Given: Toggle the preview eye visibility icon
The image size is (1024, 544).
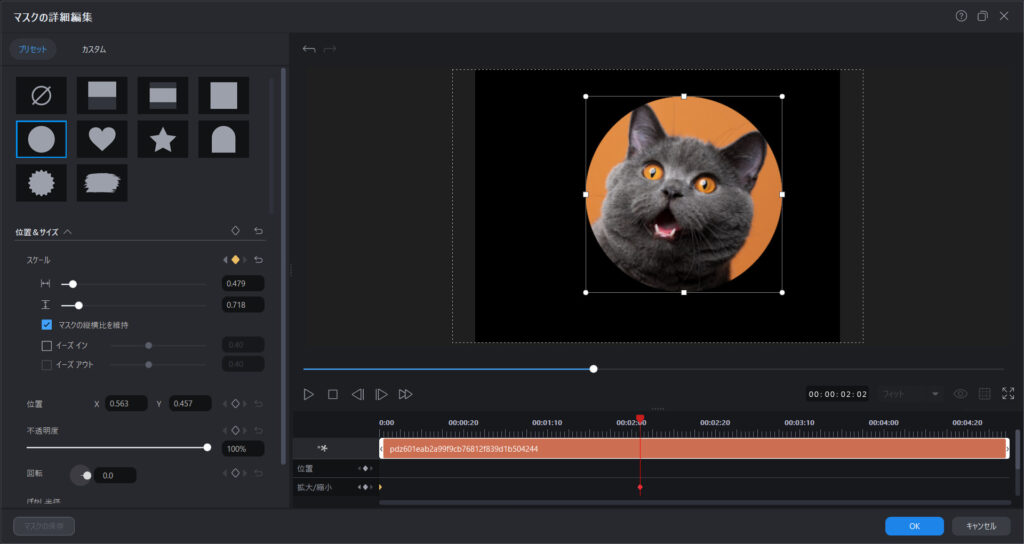Looking at the screenshot, I should click(x=960, y=394).
